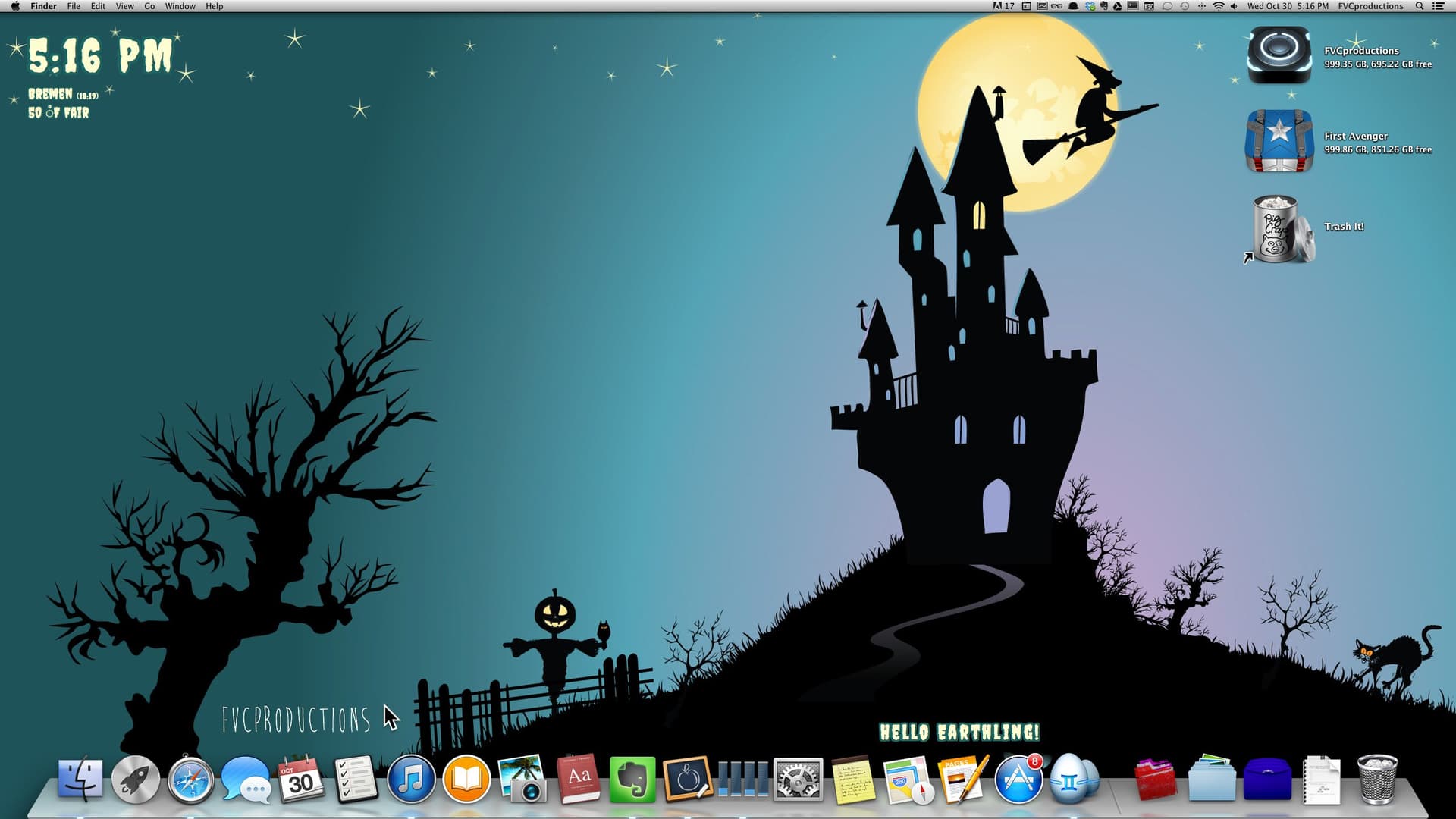Open Launchpad from the Dock
Image resolution: width=1456 pixels, height=819 pixels.
coord(136,780)
